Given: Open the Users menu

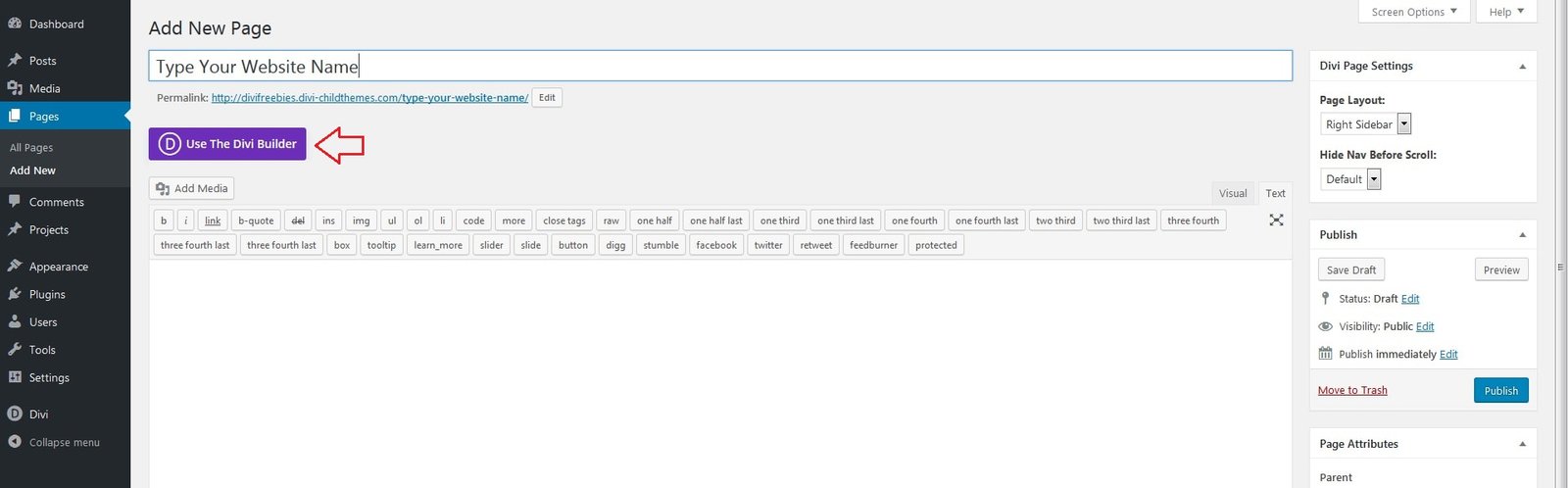Looking at the screenshot, I should (x=43, y=321).
